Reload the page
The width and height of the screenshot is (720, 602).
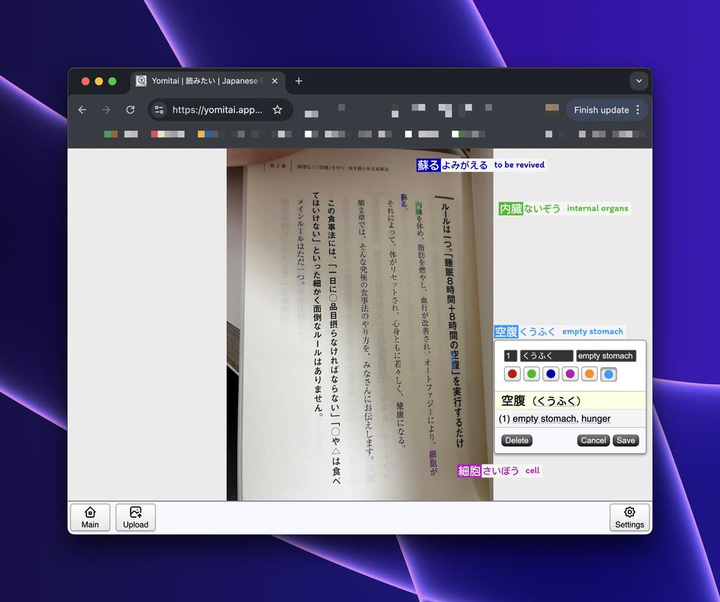(x=130, y=110)
